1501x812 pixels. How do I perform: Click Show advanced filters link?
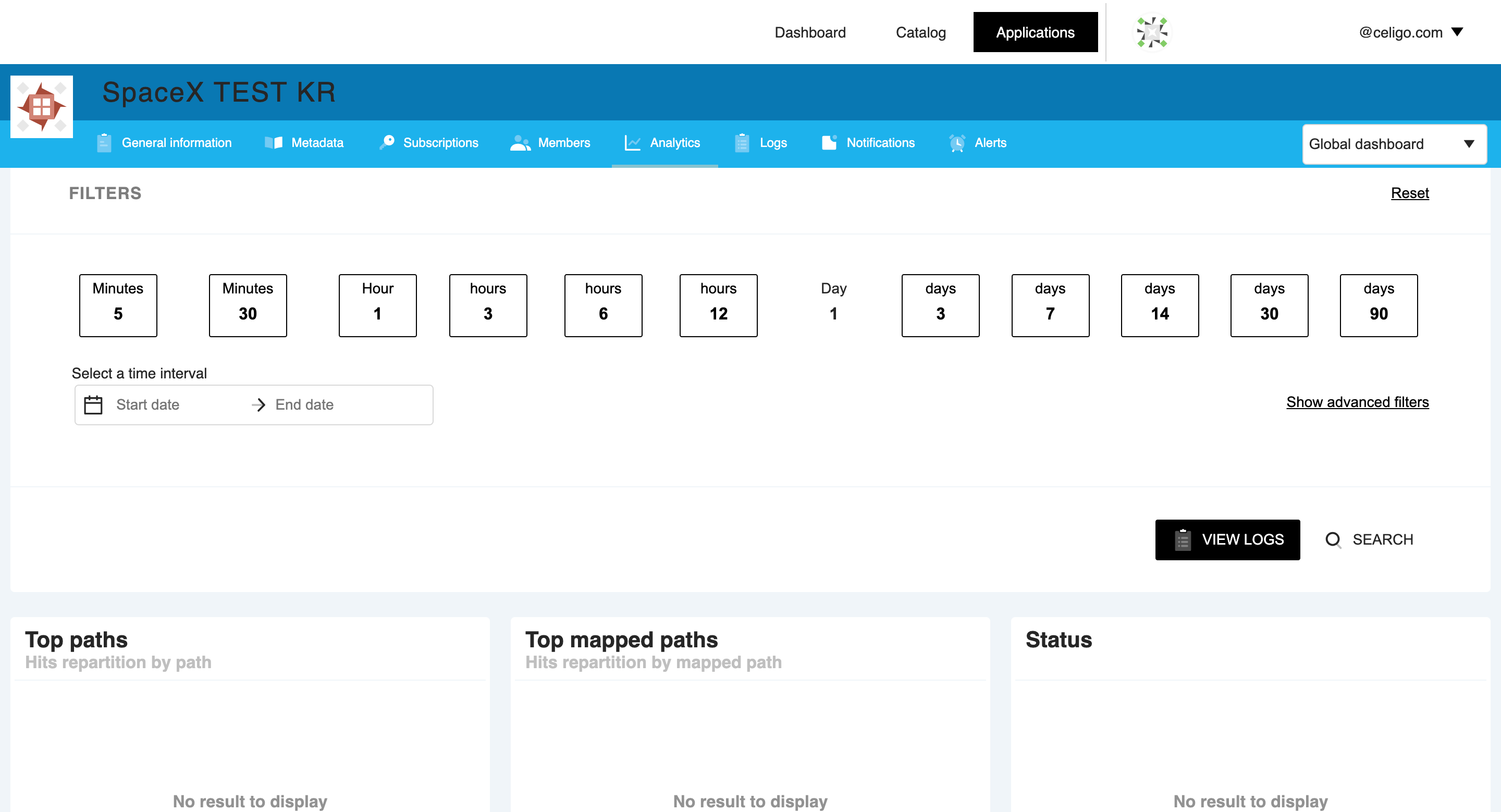point(1357,402)
